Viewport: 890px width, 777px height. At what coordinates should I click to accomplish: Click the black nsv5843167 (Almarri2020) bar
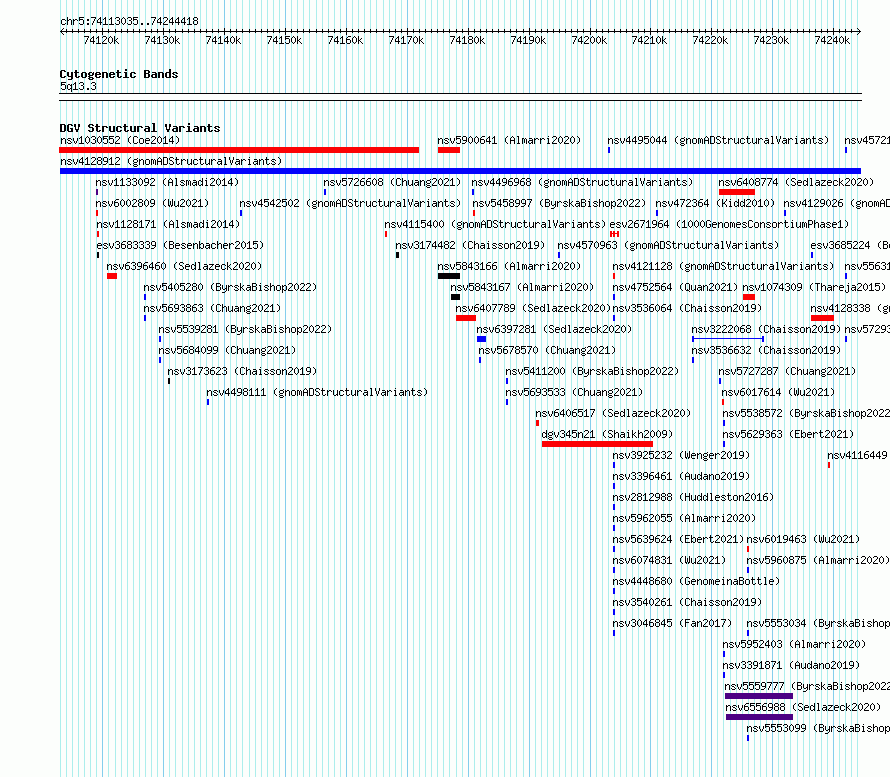455,297
